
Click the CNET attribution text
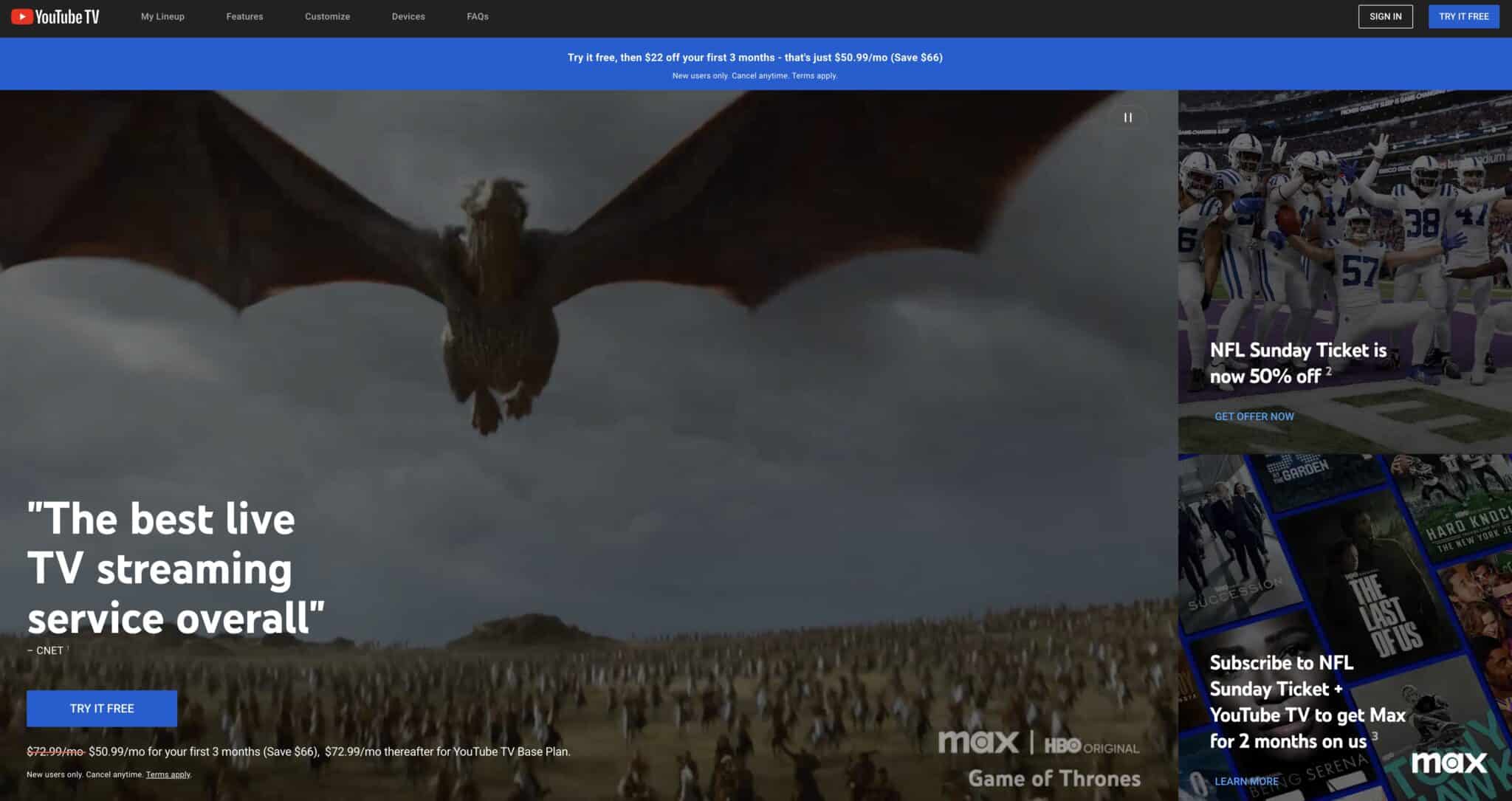tap(47, 650)
